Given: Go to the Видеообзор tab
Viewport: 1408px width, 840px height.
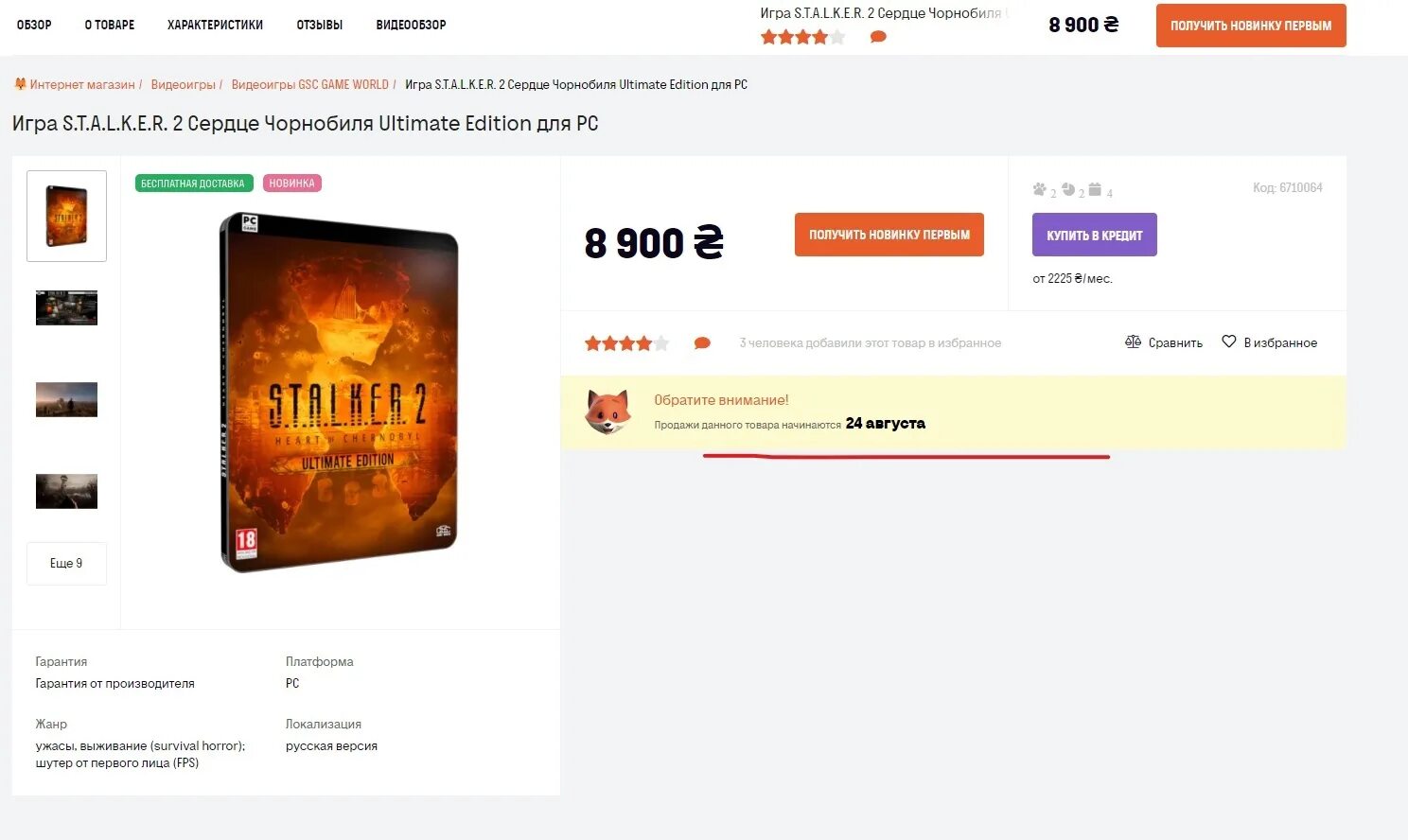Looking at the screenshot, I should [x=411, y=25].
